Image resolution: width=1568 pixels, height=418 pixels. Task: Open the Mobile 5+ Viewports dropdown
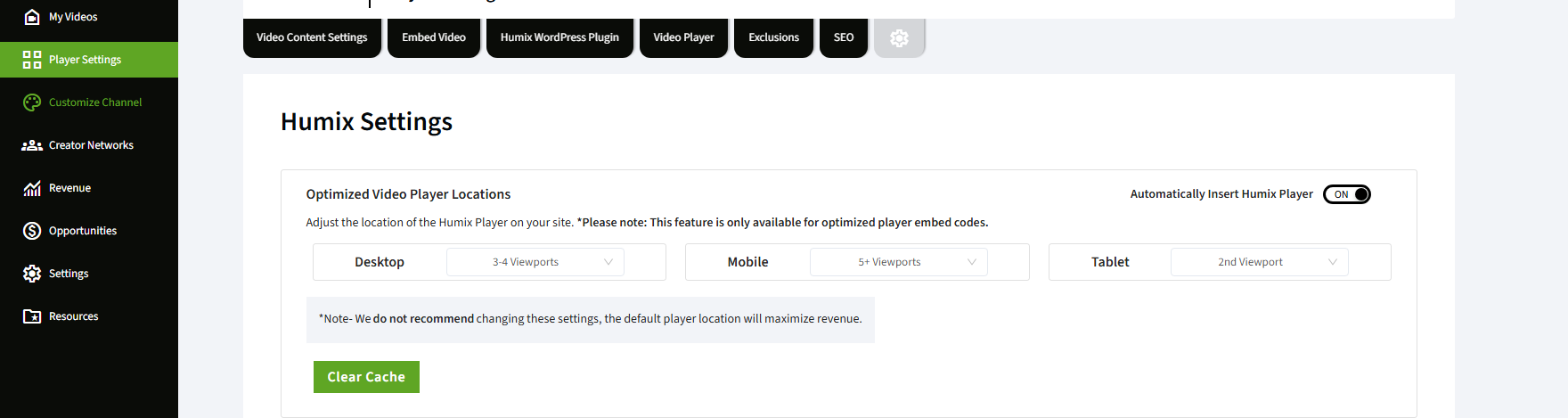pyautogui.click(x=898, y=262)
